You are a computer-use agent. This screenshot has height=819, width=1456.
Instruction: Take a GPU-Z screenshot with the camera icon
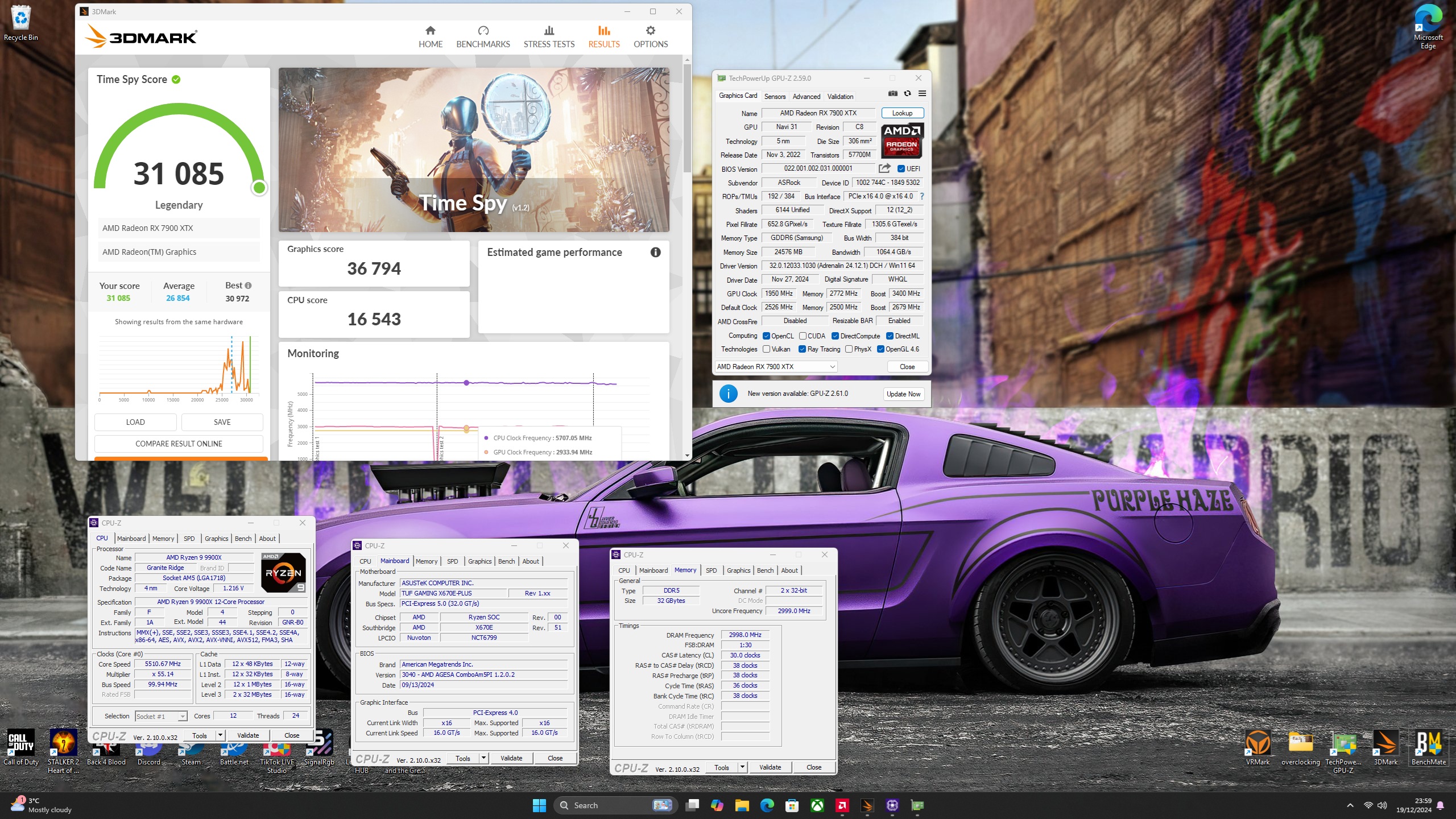893,93
